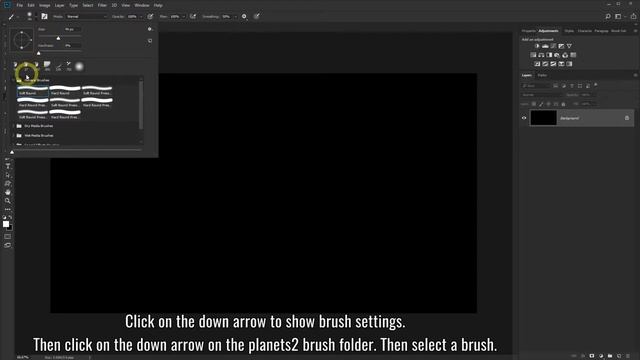Add an Exposure adjustment
This screenshot has height=360, width=640.
[561, 46]
